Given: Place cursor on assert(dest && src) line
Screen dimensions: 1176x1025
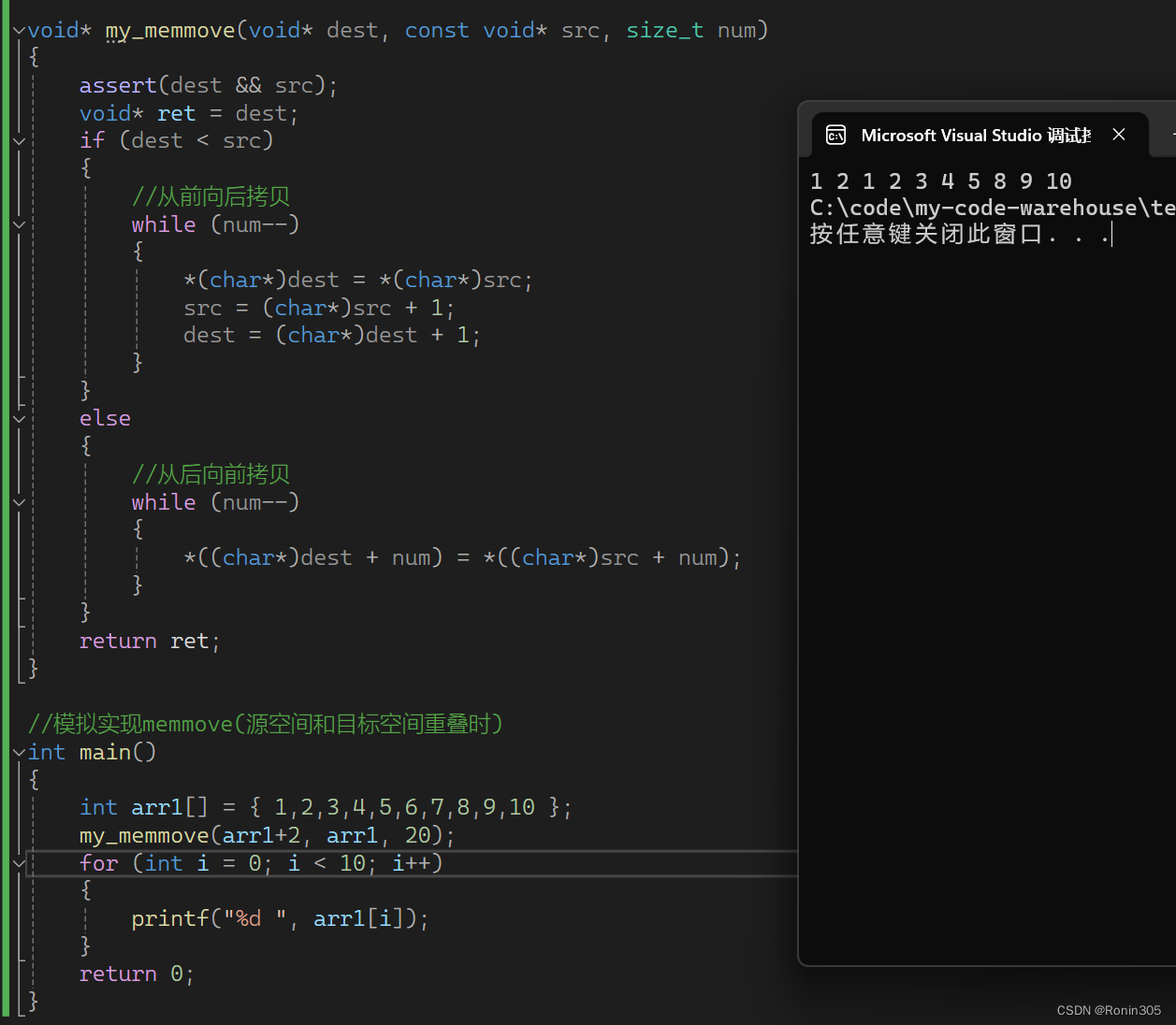Looking at the screenshot, I should pyautogui.click(x=208, y=86).
